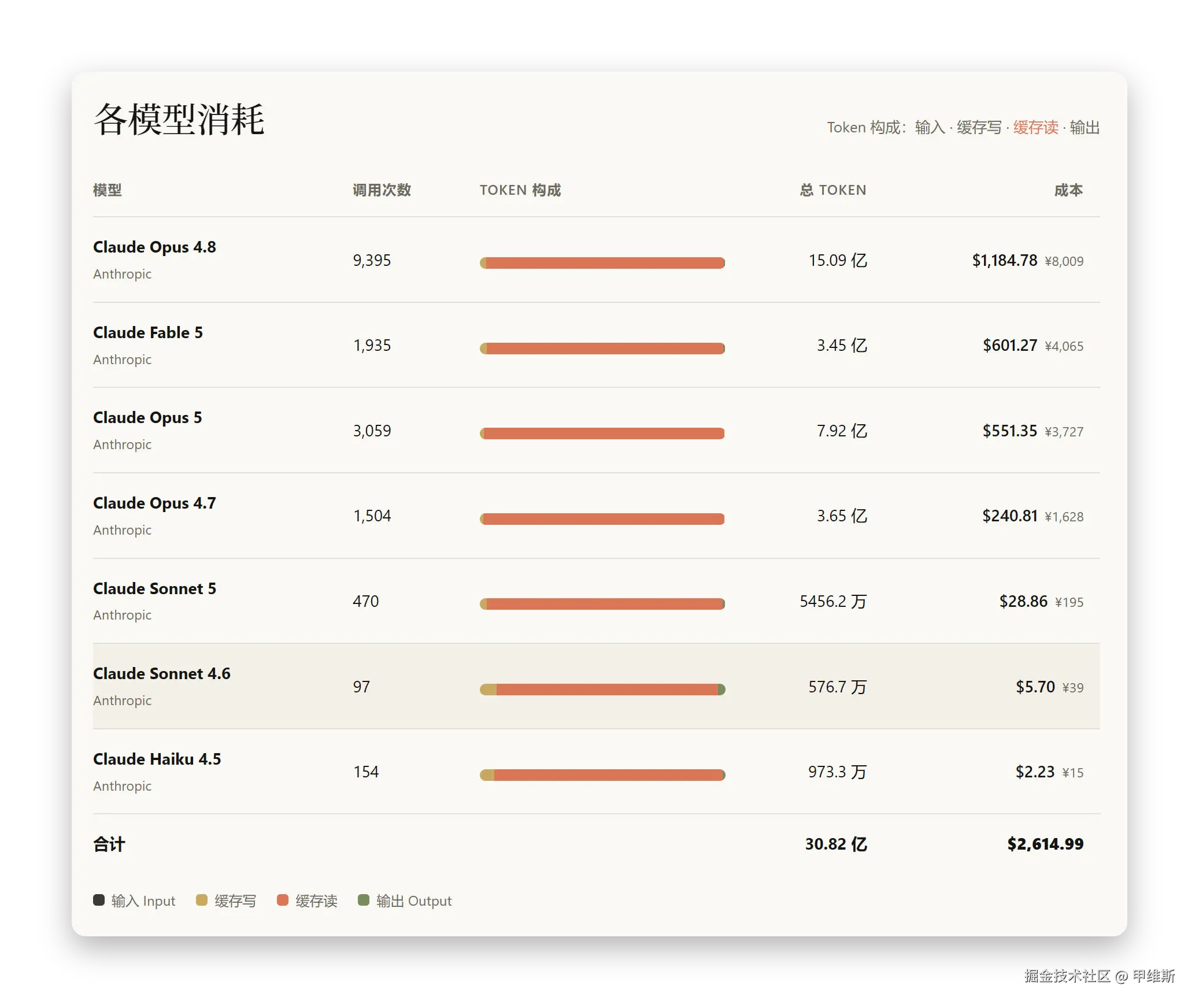The width and height of the screenshot is (1199, 1008).
Task: Click the 调用次数 column header
Action: pyautogui.click(x=382, y=190)
